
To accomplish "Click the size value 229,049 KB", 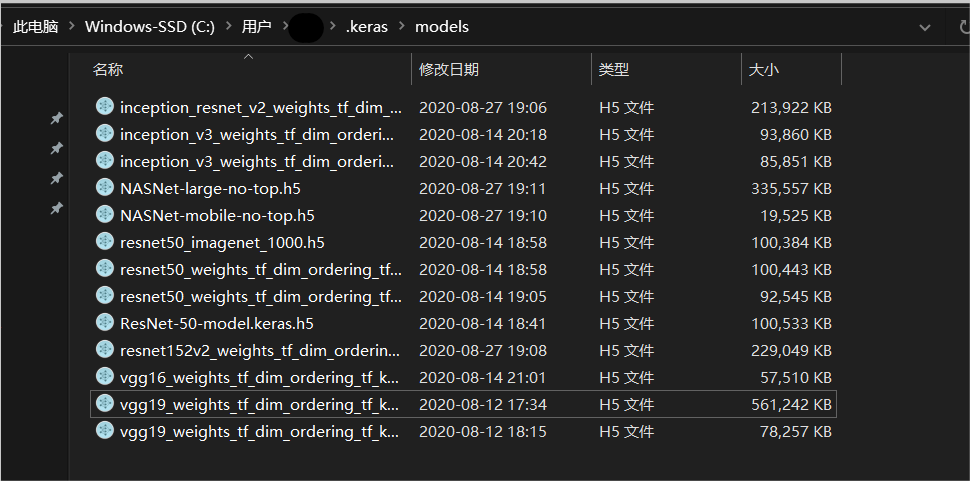I will 791,351.
